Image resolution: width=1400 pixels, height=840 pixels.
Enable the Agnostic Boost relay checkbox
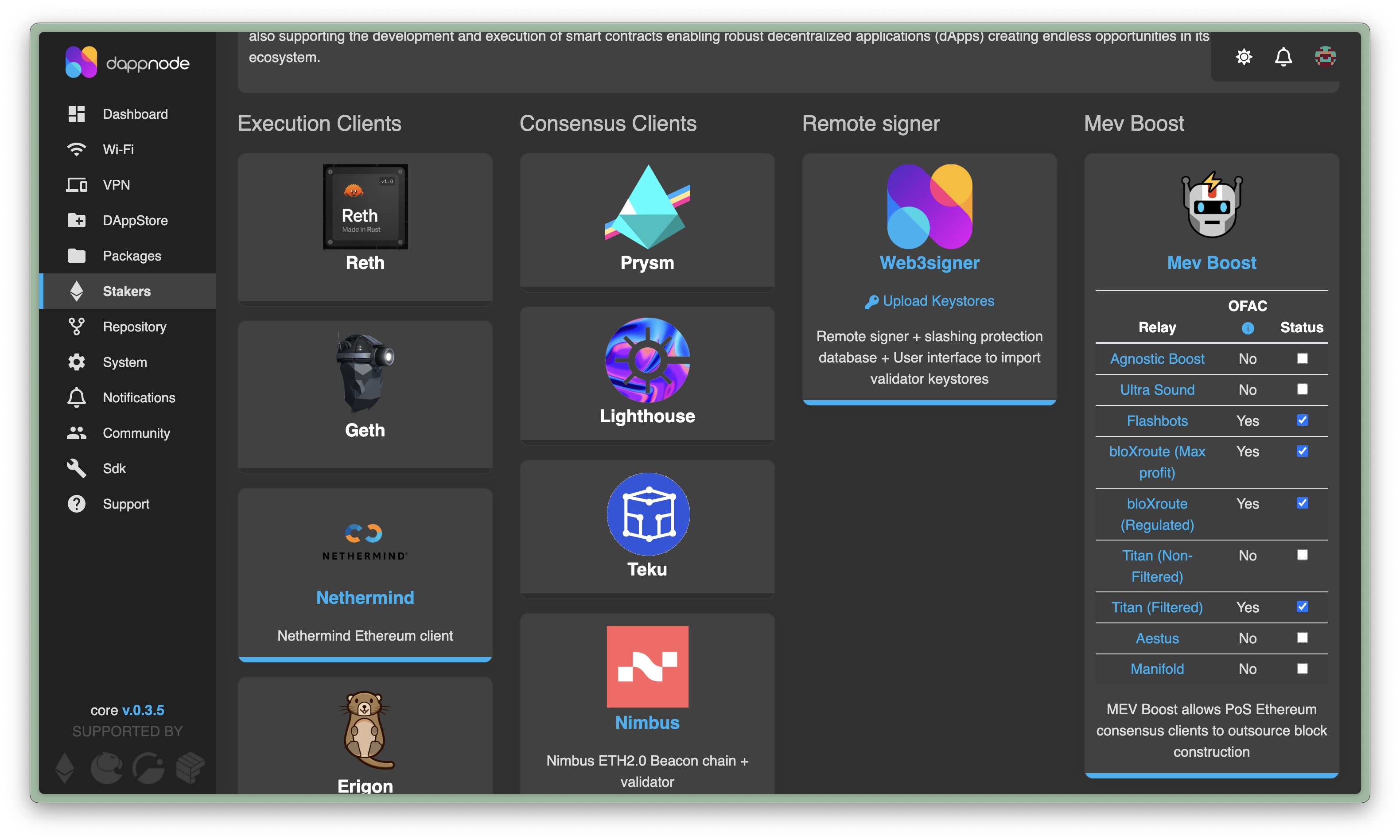pyautogui.click(x=1302, y=358)
